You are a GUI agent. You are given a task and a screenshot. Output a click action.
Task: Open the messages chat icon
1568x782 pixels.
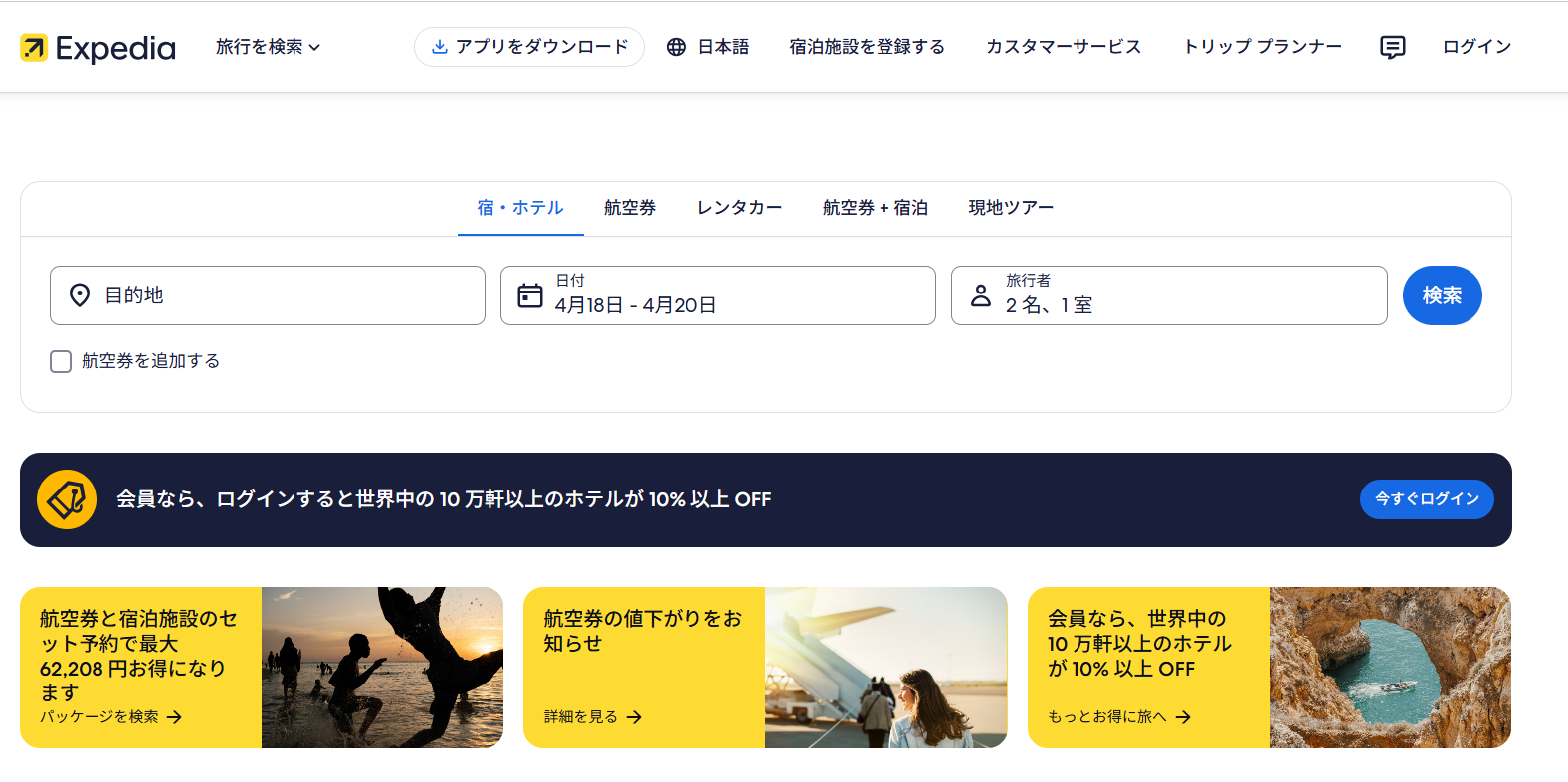pyautogui.click(x=1393, y=47)
